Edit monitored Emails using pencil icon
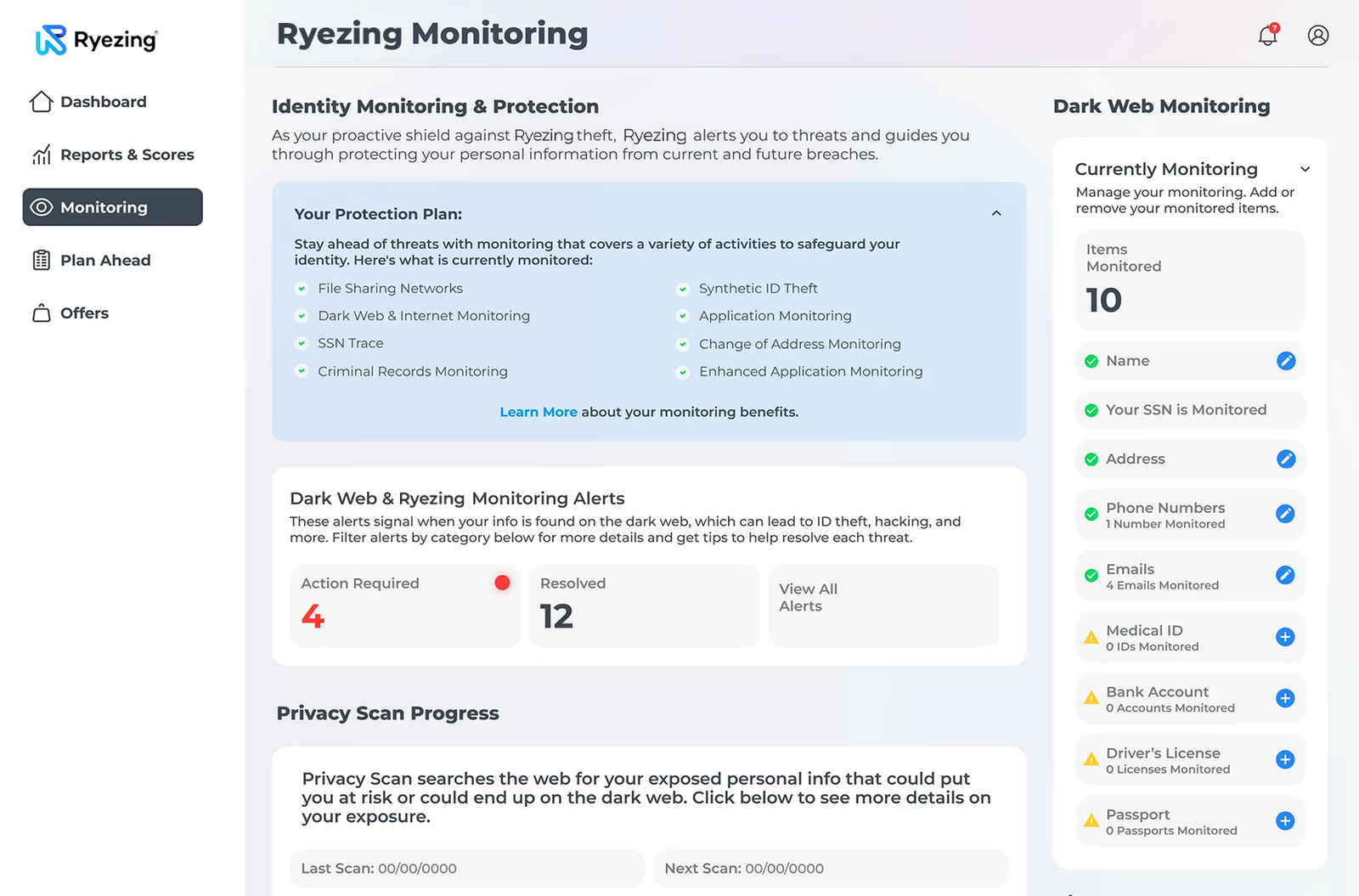Image resolution: width=1359 pixels, height=896 pixels. click(1285, 576)
